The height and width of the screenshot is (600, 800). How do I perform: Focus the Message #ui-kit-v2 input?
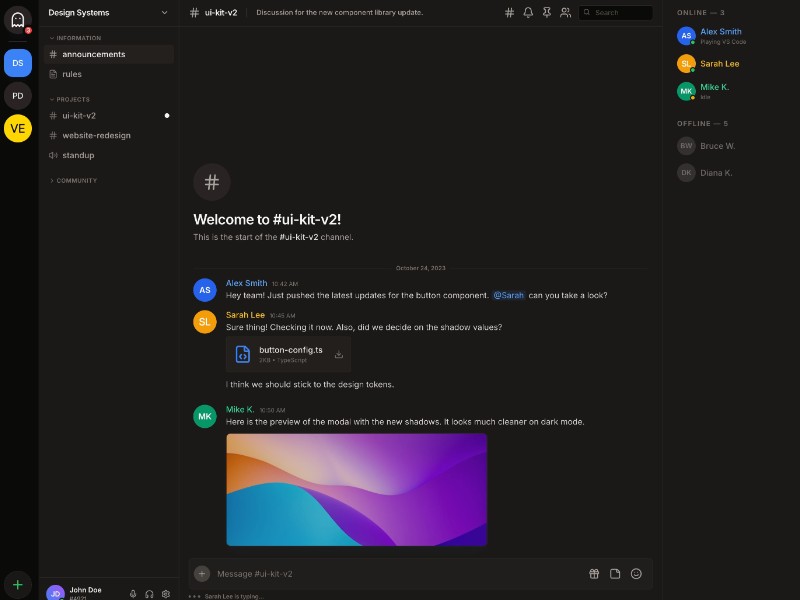[398, 574]
